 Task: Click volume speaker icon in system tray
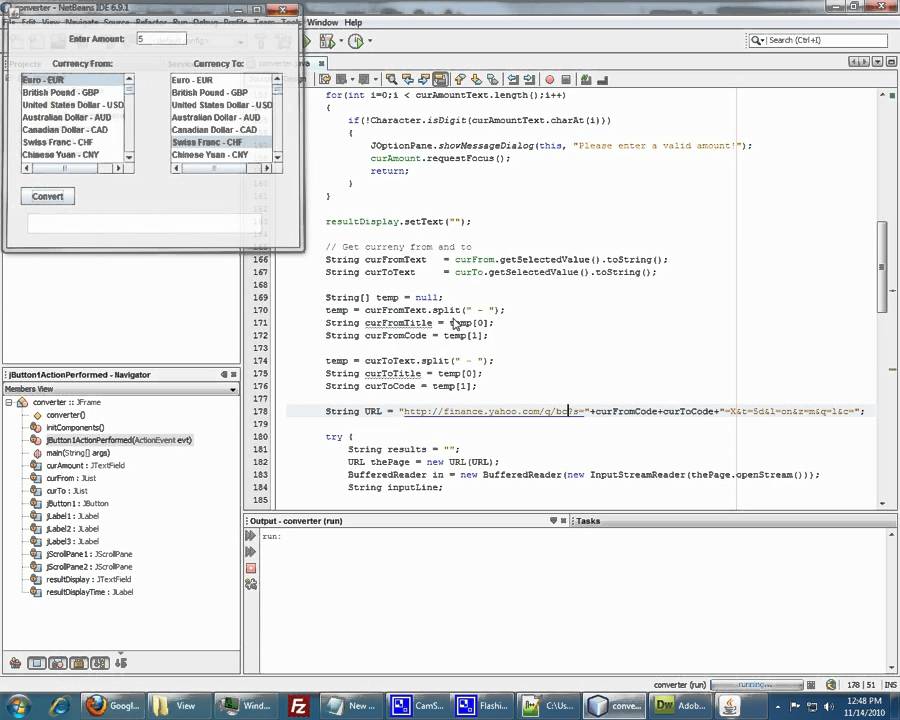coord(828,706)
